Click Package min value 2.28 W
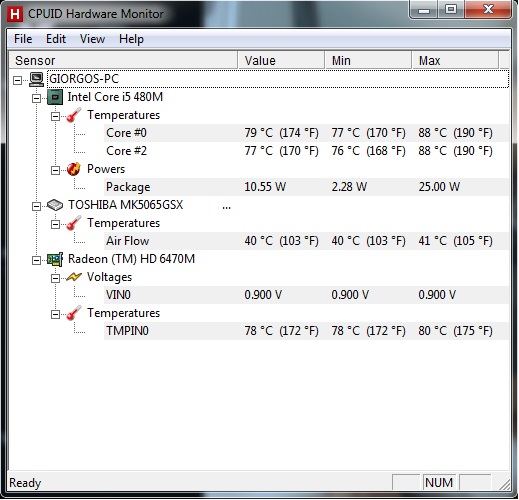This screenshot has width=519, height=500. click(349, 187)
